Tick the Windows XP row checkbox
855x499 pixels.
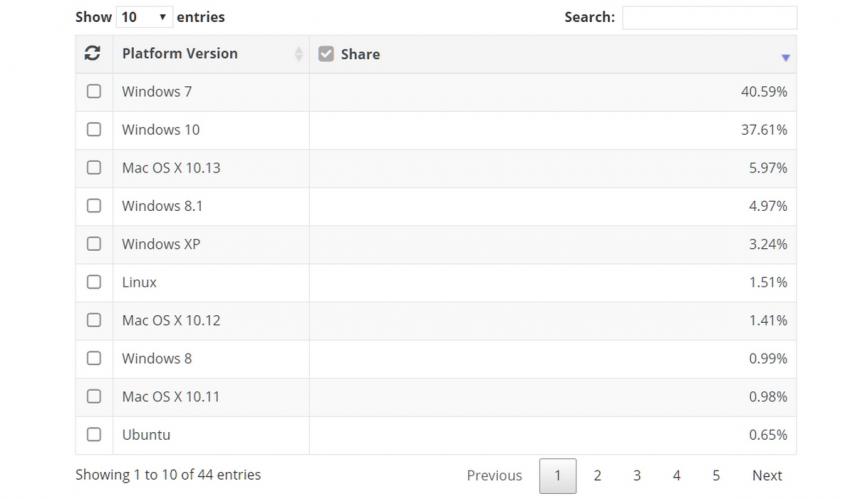(x=94, y=244)
